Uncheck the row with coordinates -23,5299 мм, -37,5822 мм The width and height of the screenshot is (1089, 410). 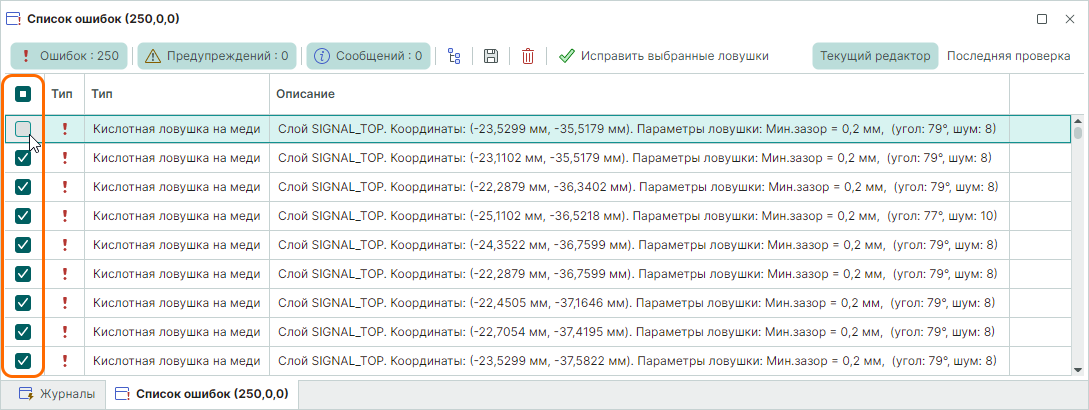click(23, 361)
